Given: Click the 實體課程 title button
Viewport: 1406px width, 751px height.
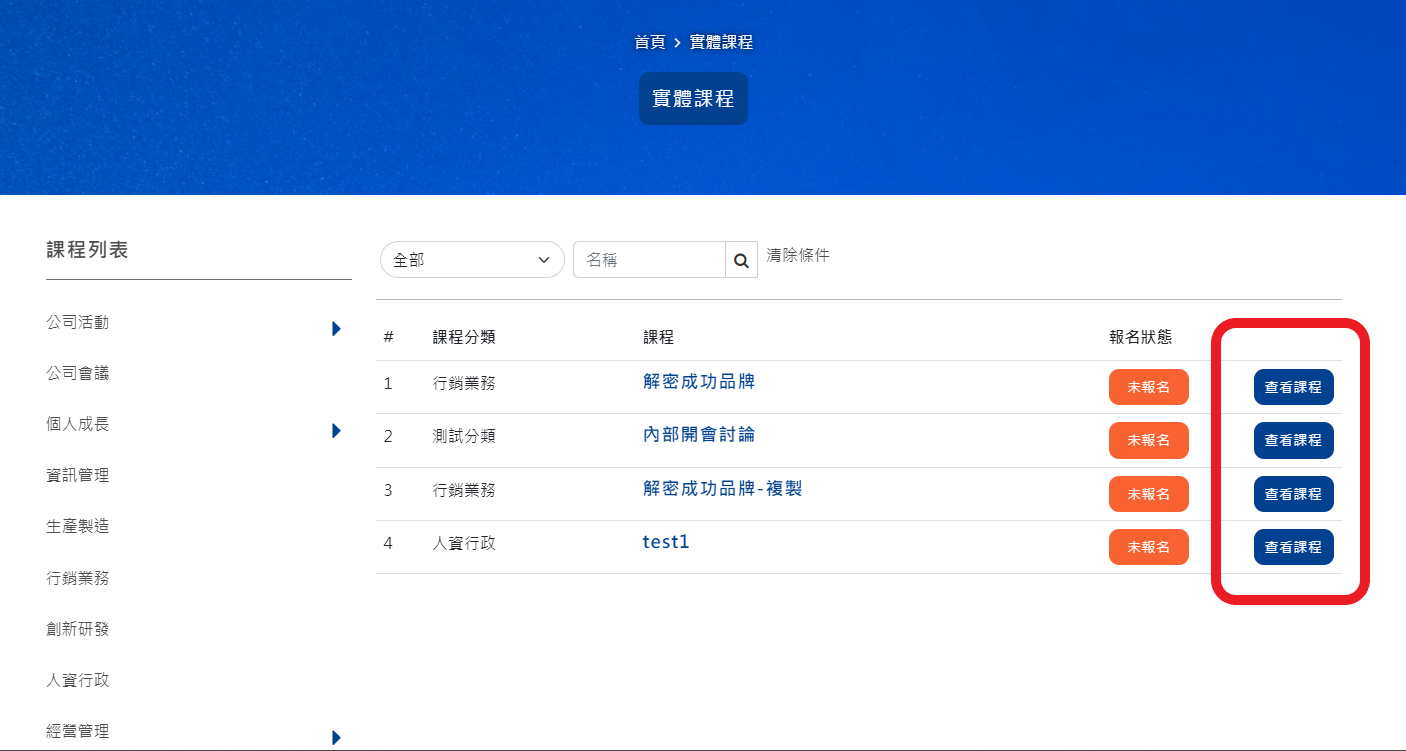Looking at the screenshot, I should click(693, 99).
